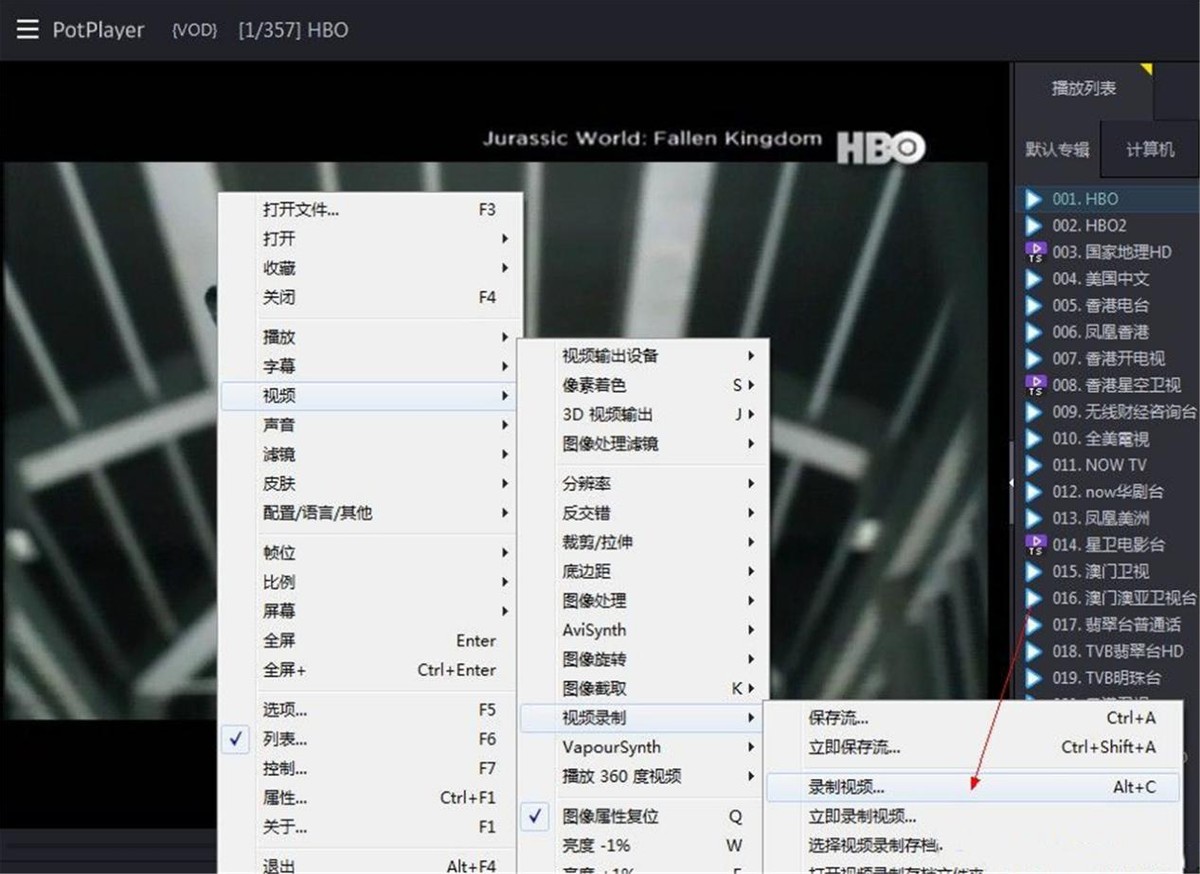Open the 分辨率 submenu entry
The image size is (1200, 874).
point(644,483)
